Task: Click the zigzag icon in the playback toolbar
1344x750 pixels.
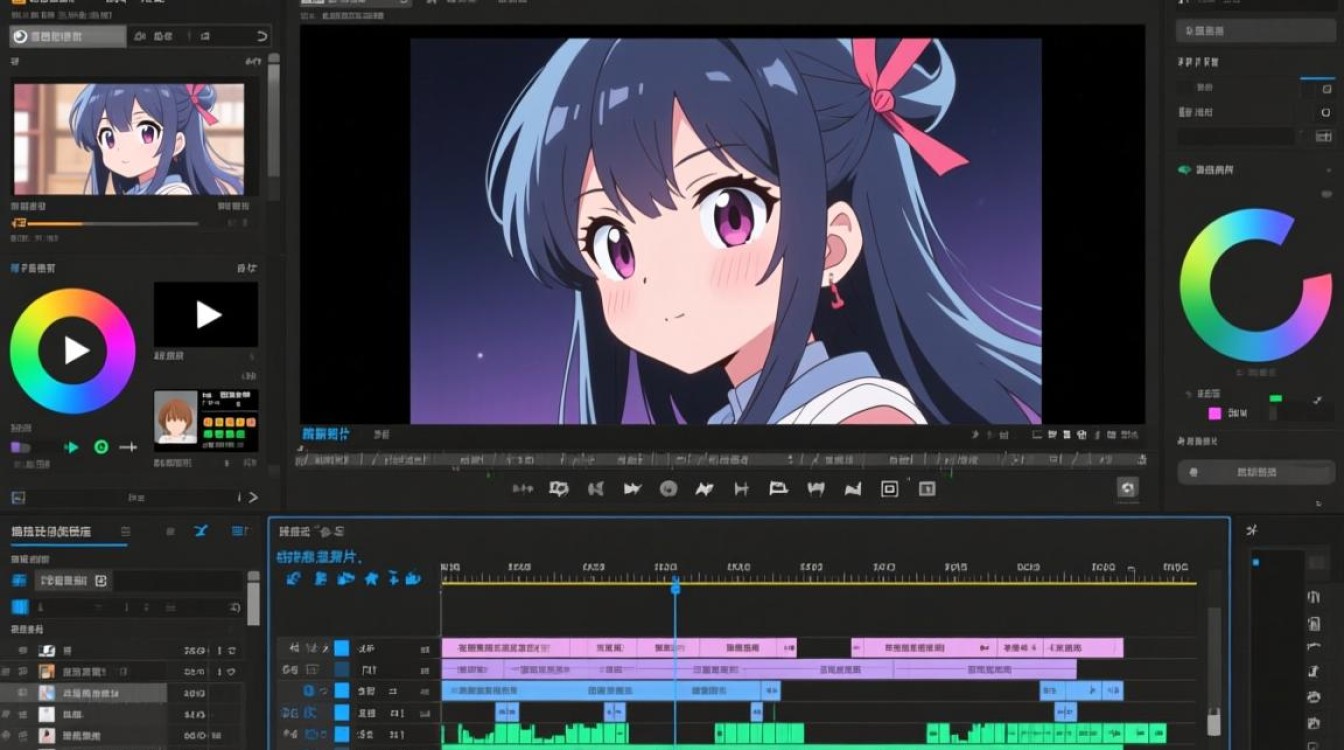Action: [x=705, y=489]
